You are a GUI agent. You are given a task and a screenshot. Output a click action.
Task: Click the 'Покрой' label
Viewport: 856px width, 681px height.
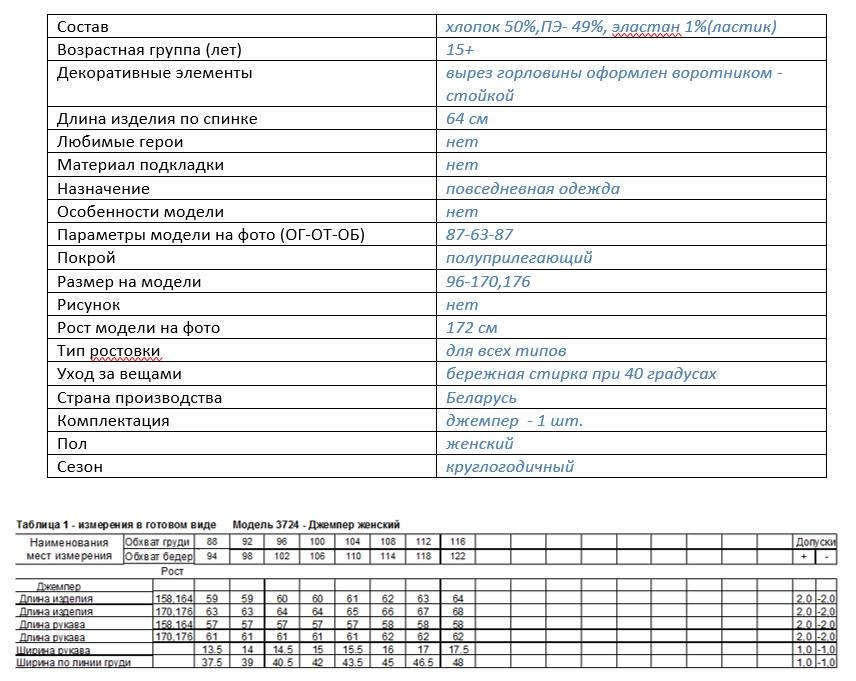[86, 258]
